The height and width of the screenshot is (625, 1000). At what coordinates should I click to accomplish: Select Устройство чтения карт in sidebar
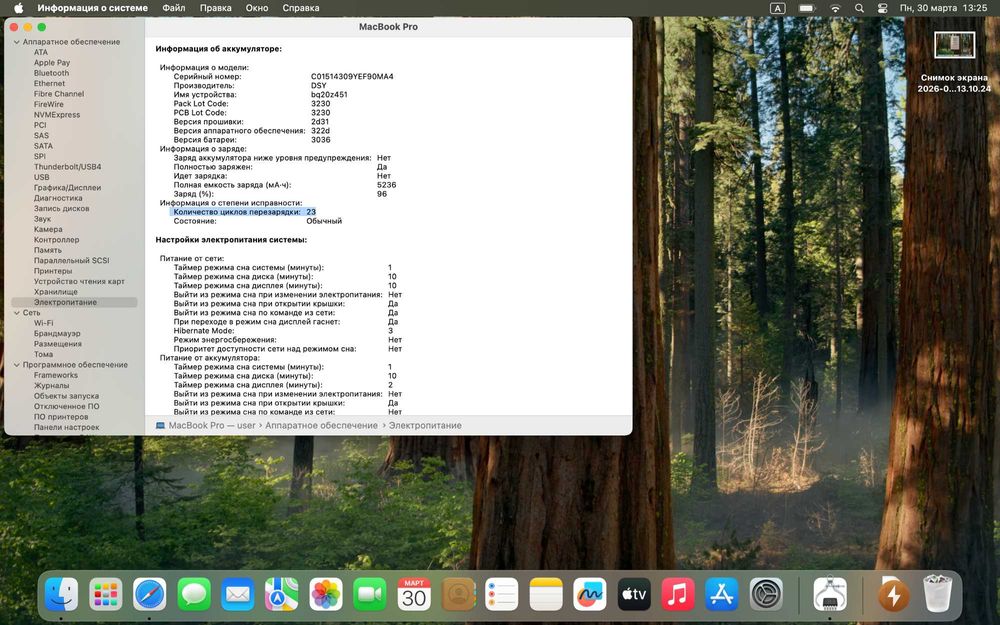pos(79,282)
